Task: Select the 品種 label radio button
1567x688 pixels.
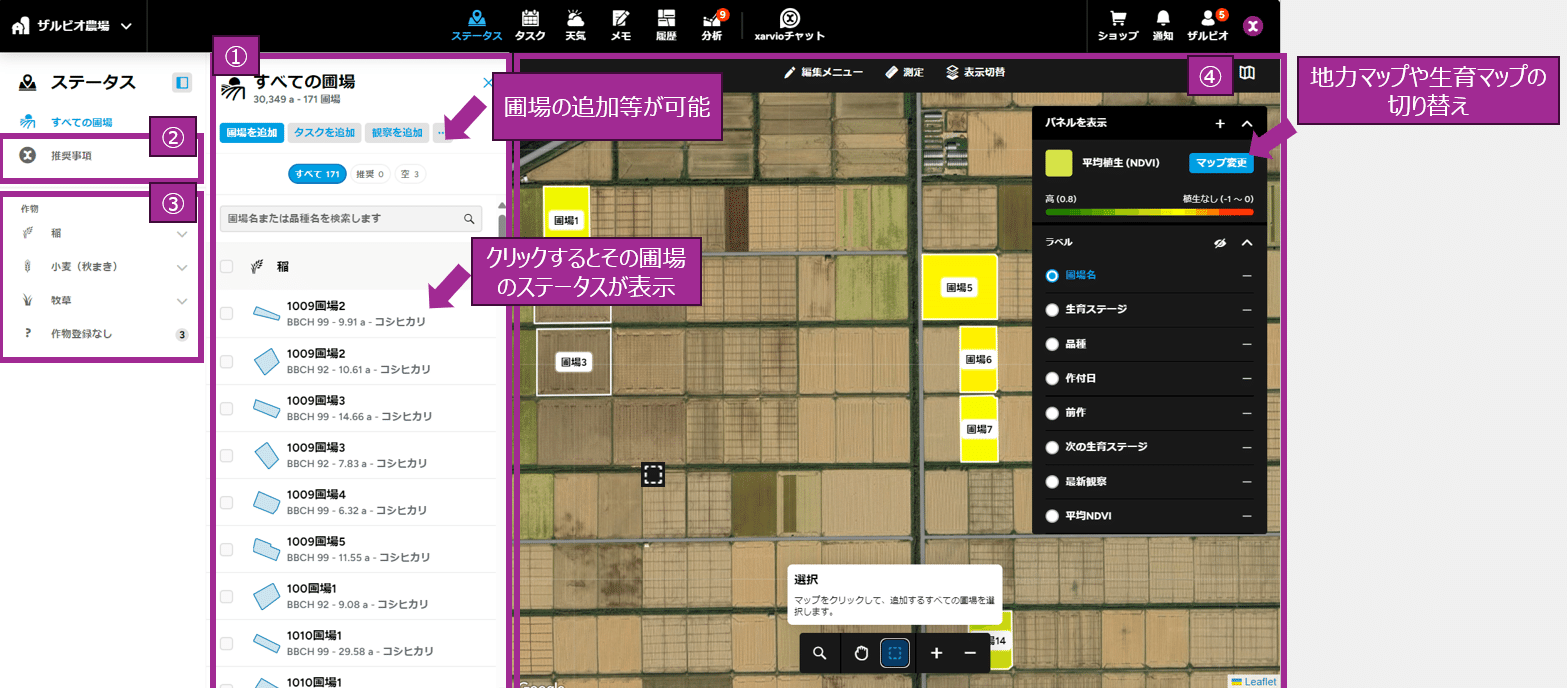Action: coord(1051,344)
